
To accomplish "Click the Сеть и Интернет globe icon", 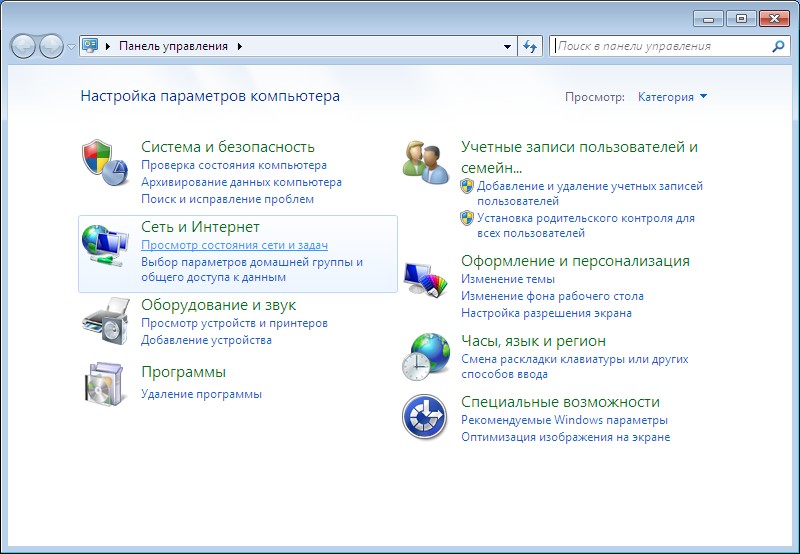I will 105,245.
